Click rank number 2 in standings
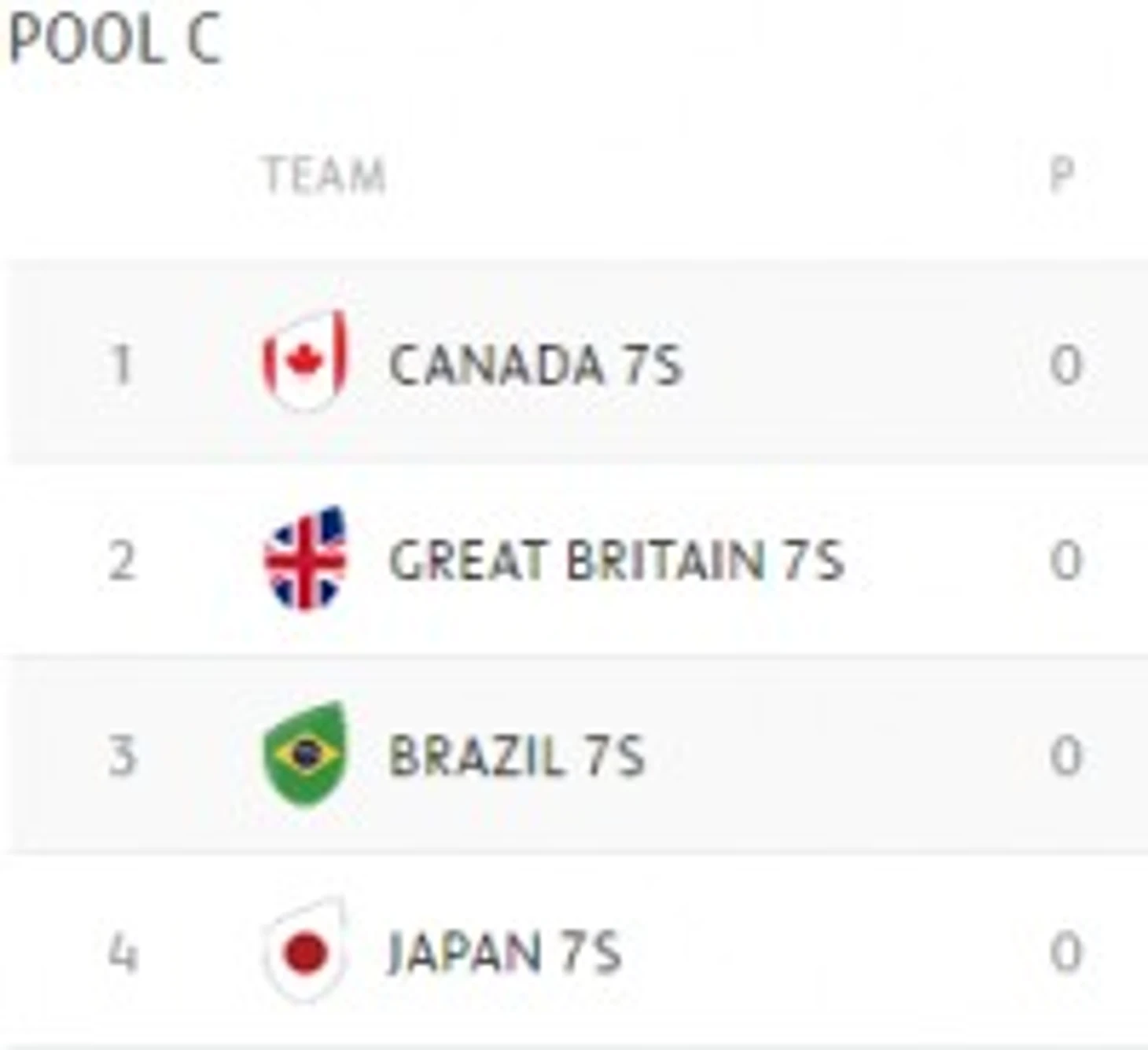Viewport: 1148px width, 1050px height. [121, 561]
